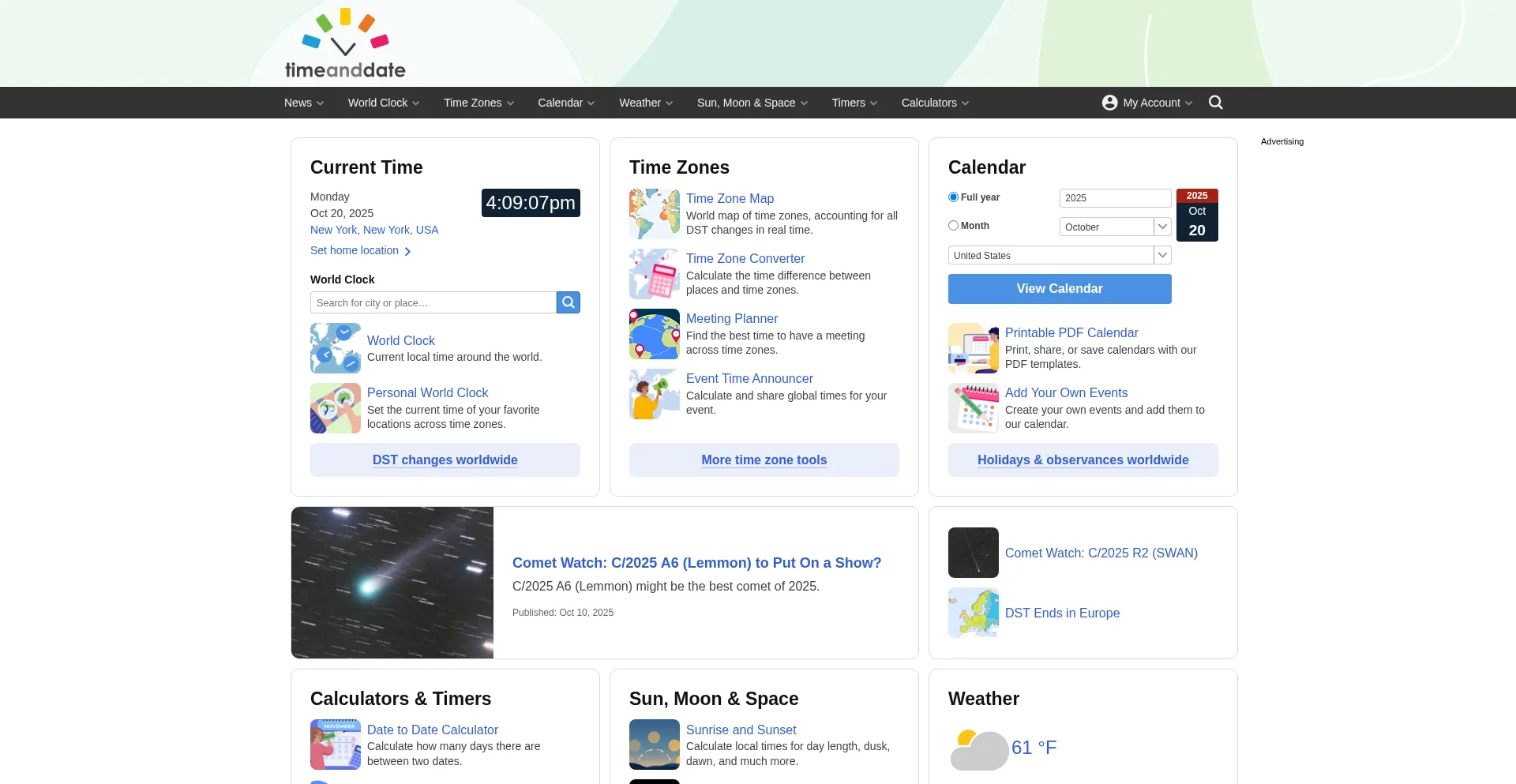Image resolution: width=1516 pixels, height=784 pixels.
Task: Expand the My Account menu
Action: coord(1147,103)
